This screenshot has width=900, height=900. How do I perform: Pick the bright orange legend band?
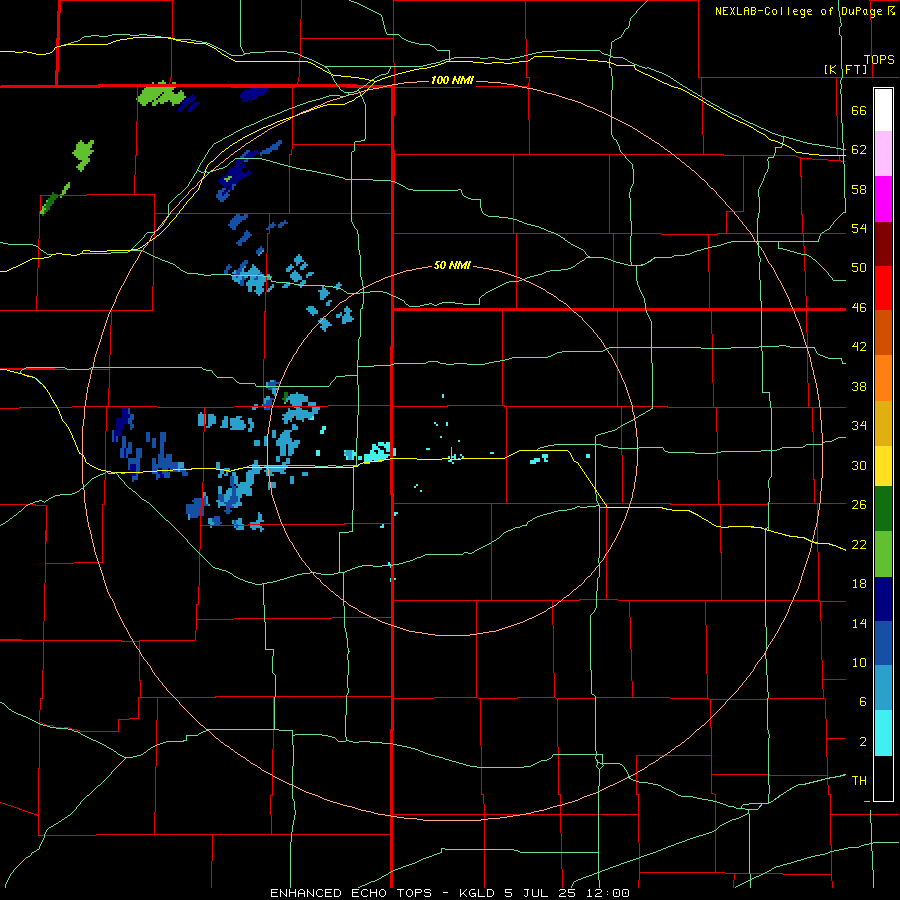pyautogui.click(x=883, y=378)
